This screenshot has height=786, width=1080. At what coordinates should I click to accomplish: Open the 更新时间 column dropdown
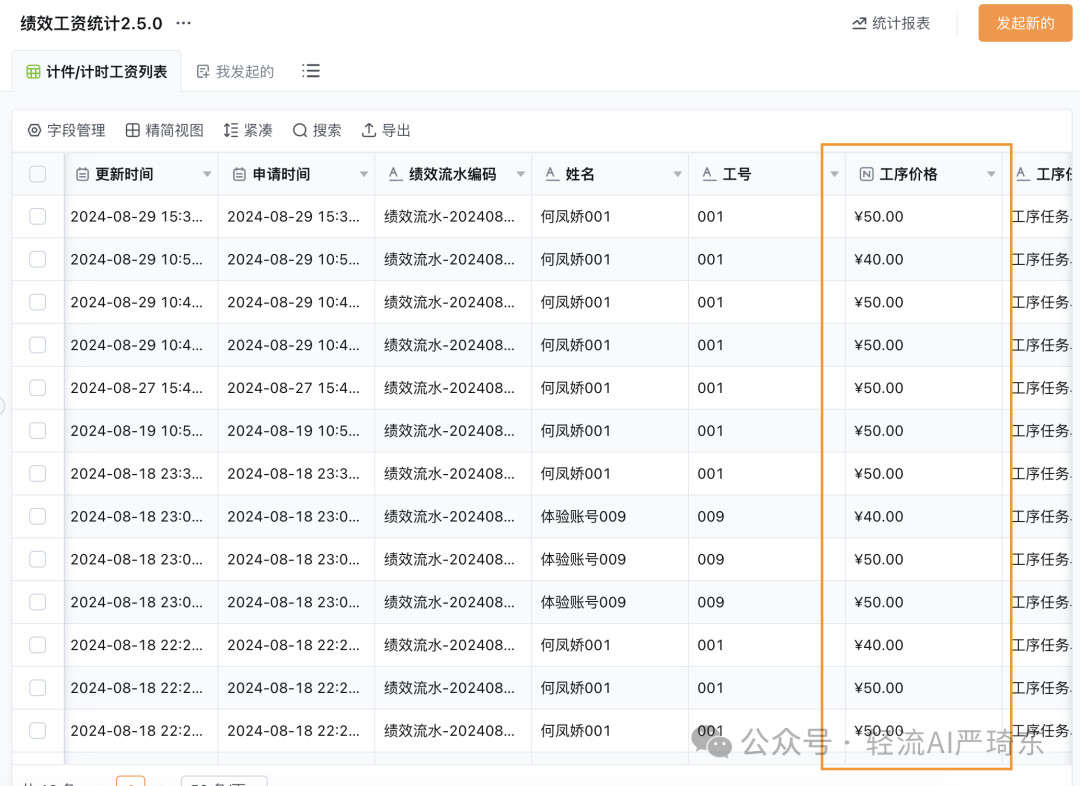coord(208,173)
